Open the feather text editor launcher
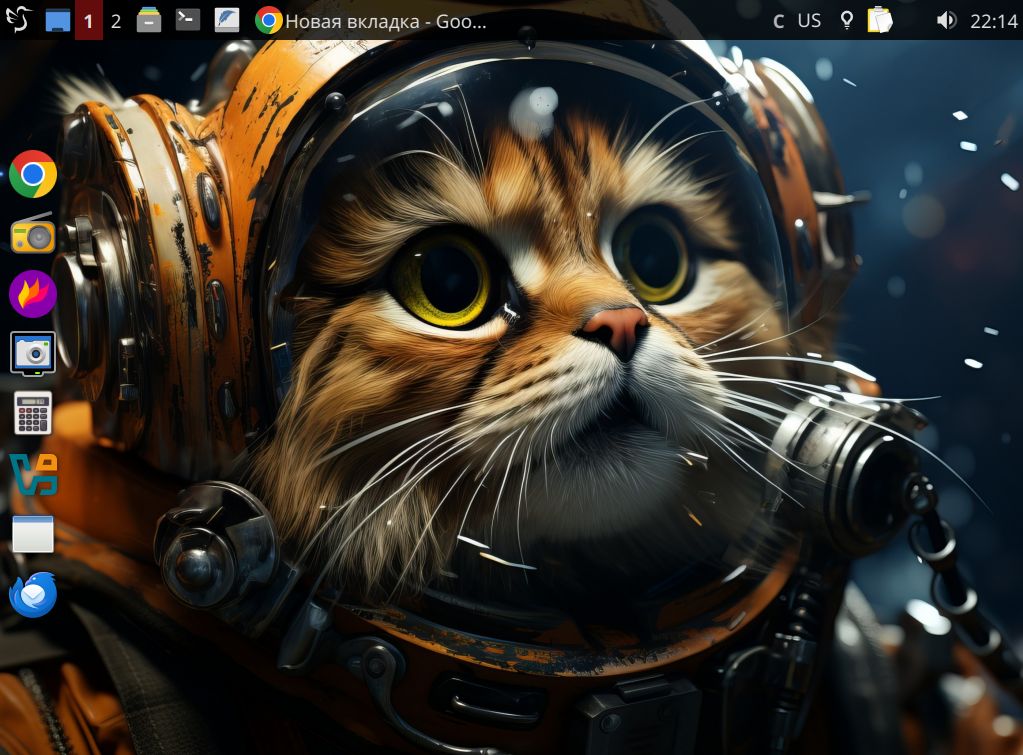Screen dimensions: 1023x755 227,20
